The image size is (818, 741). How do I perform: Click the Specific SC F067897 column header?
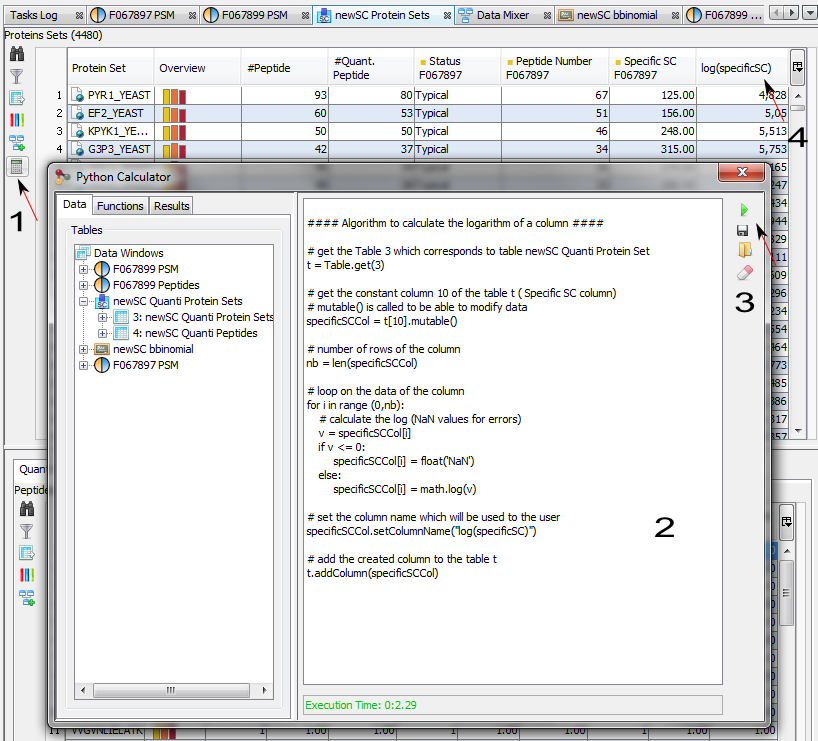click(x=651, y=68)
